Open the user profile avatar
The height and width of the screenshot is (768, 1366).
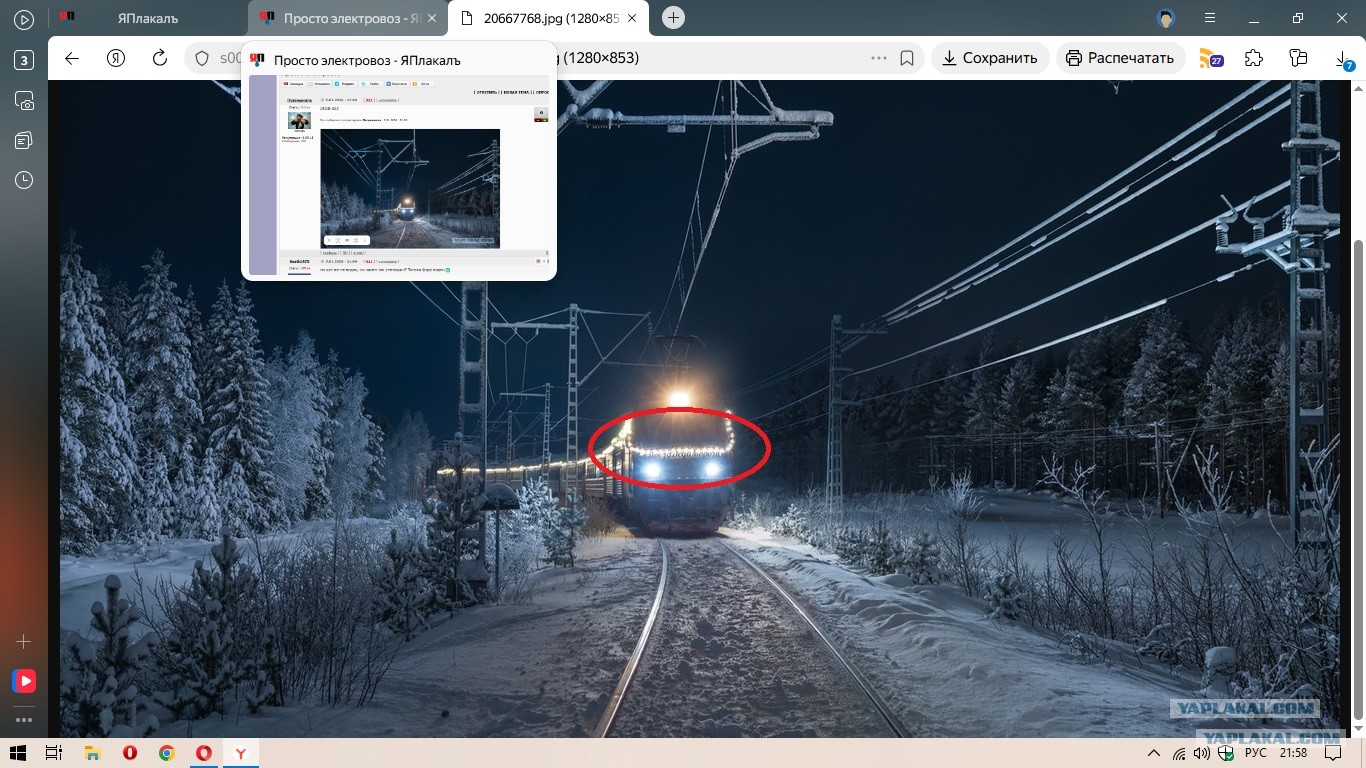(x=1165, y=18)
